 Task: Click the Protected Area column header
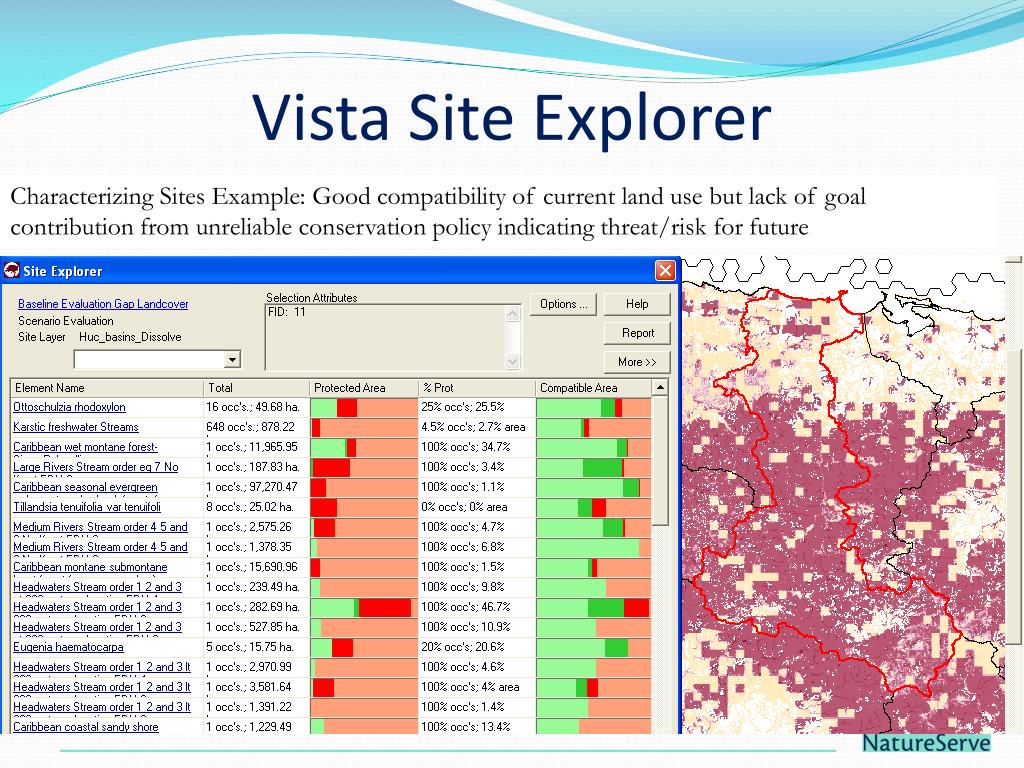pos(363,388)
